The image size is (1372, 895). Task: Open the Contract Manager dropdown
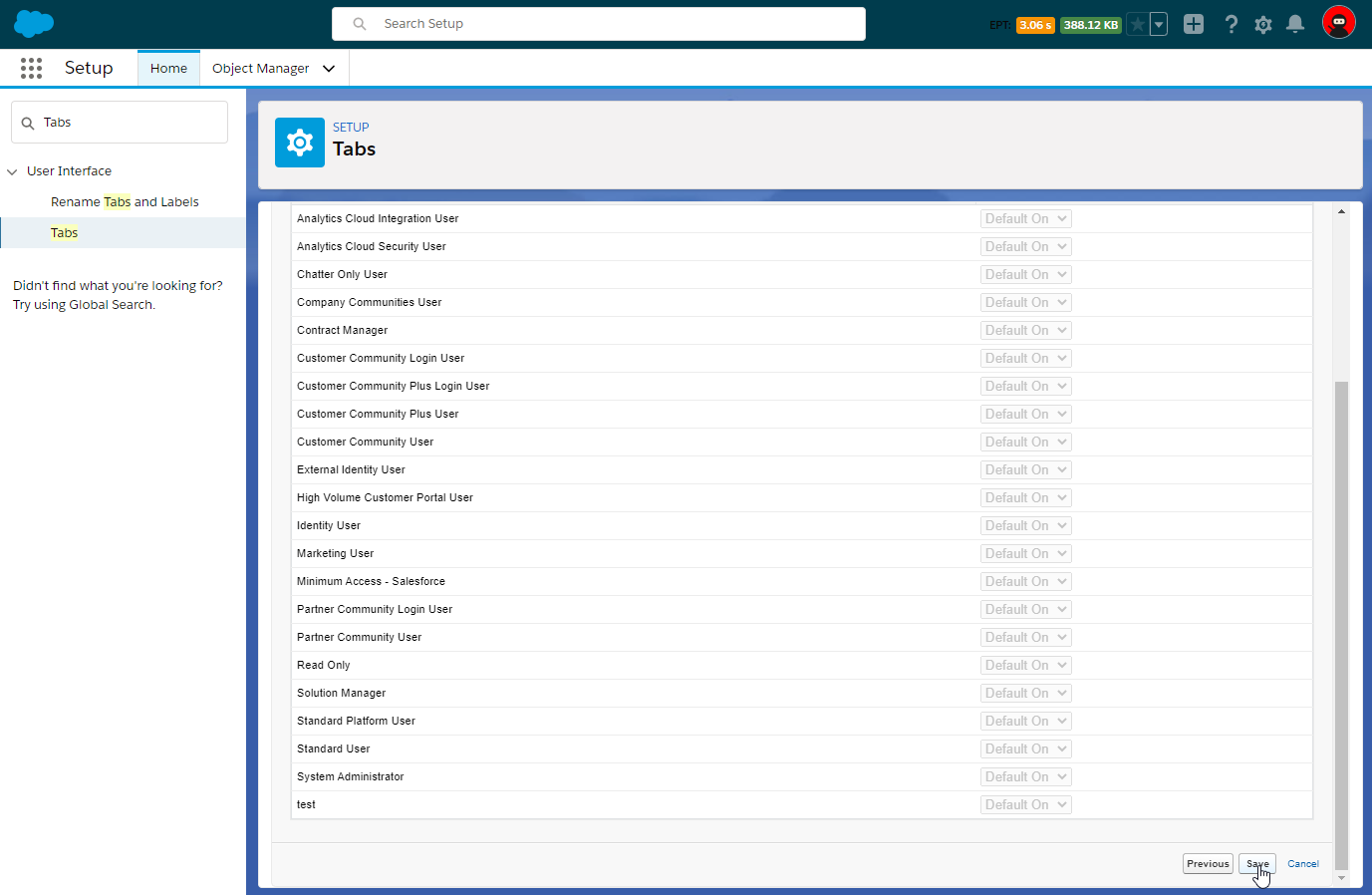click(x=1025, y=330)
